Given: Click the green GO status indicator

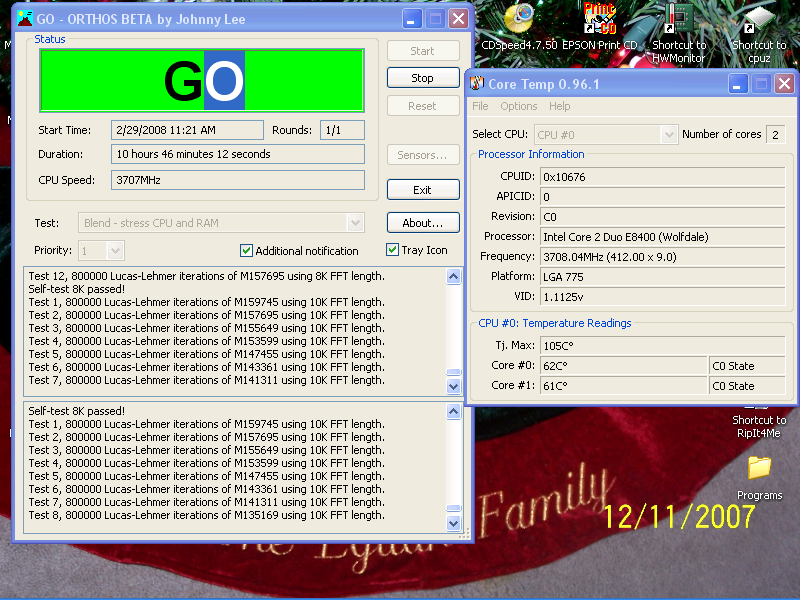Looking at the screenshot, I should [x=202, y=81].
